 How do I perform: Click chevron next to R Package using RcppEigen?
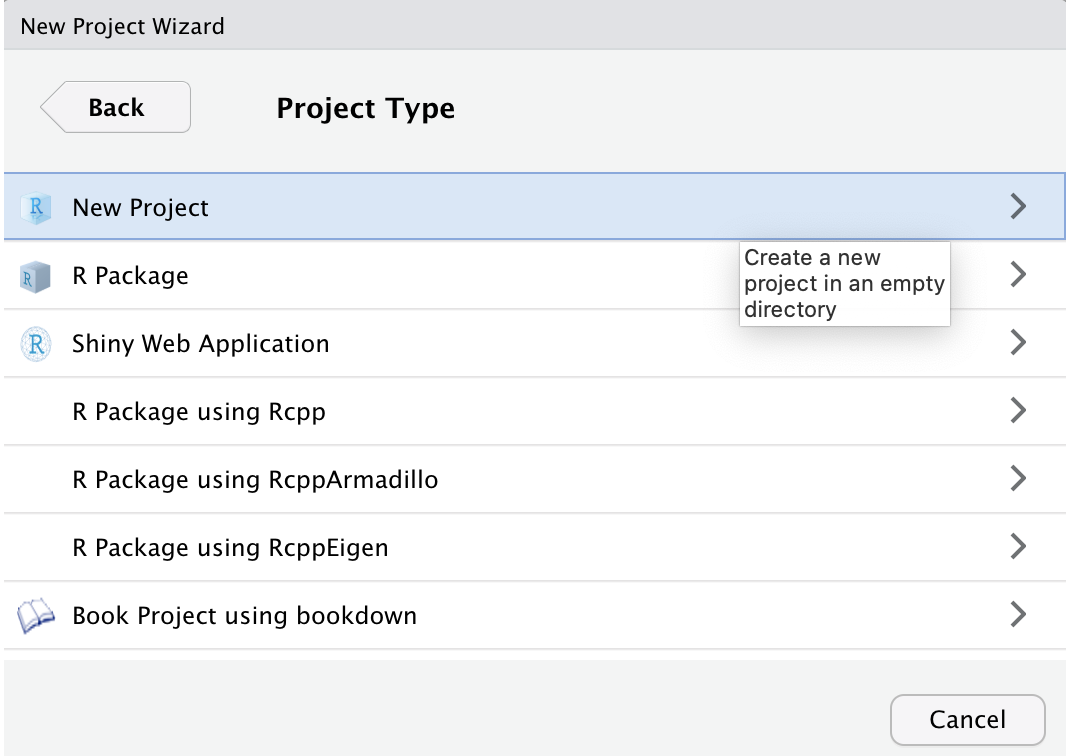(x=1018, y=546)
